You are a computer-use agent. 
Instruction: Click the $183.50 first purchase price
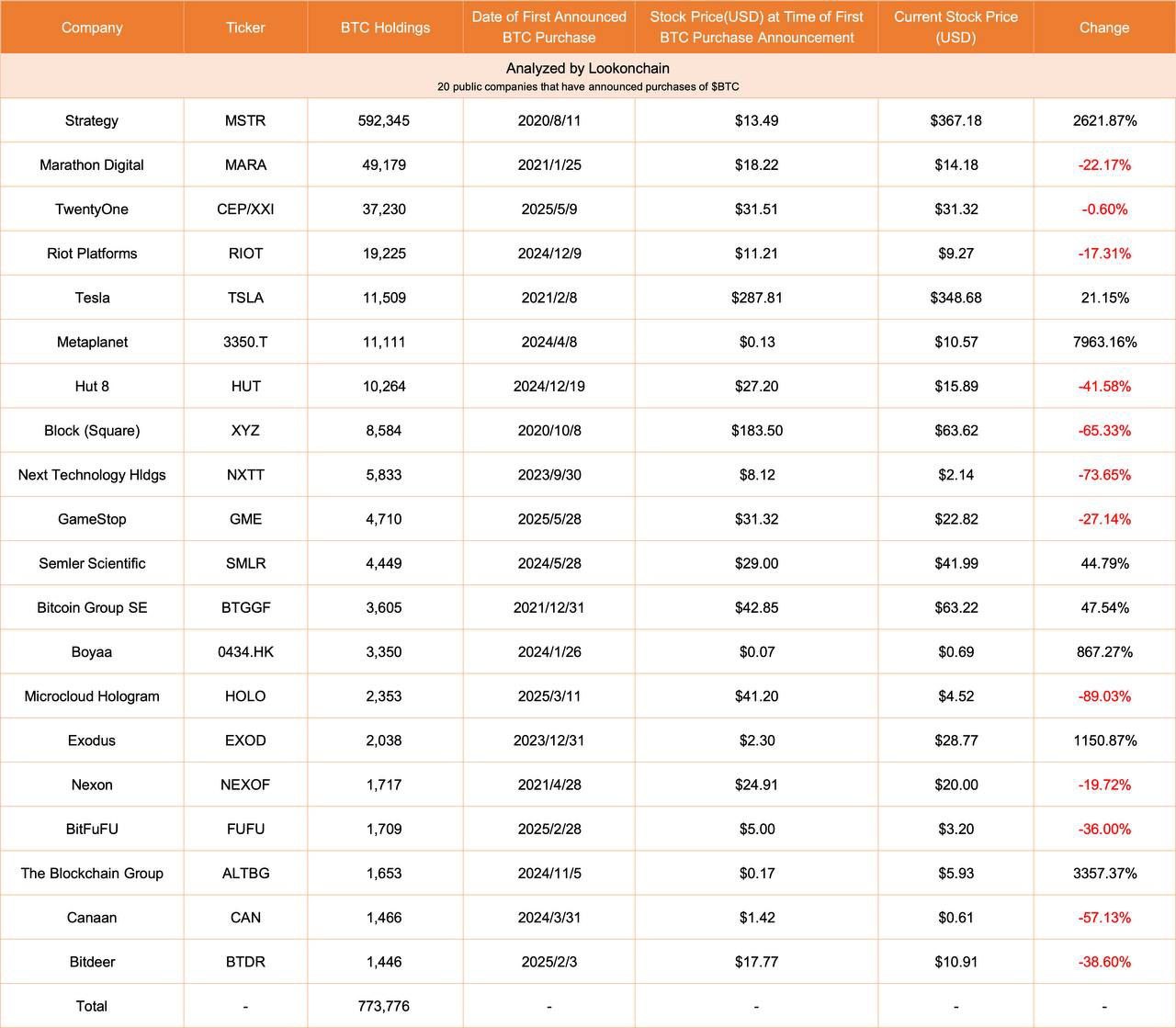756,430
